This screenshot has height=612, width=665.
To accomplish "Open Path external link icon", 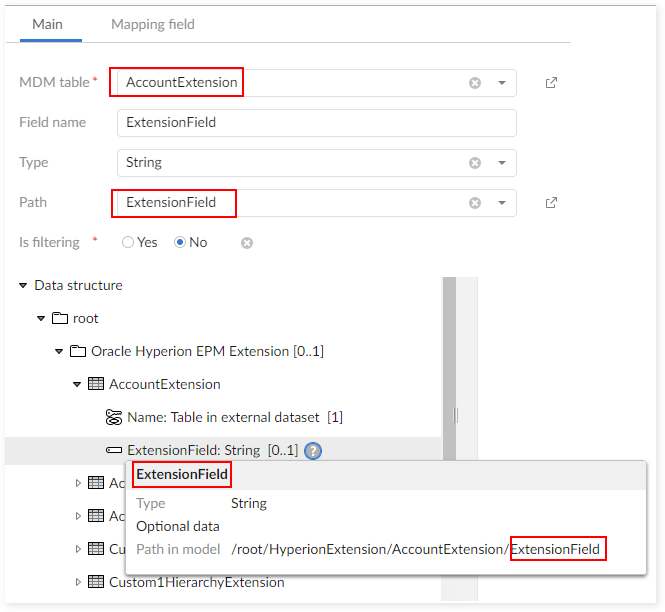I will point(551,203).
